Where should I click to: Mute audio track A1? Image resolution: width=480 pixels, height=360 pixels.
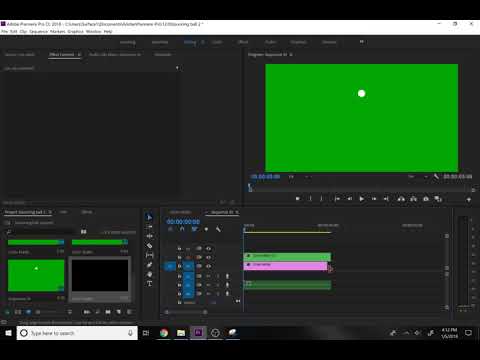point(208,276)
